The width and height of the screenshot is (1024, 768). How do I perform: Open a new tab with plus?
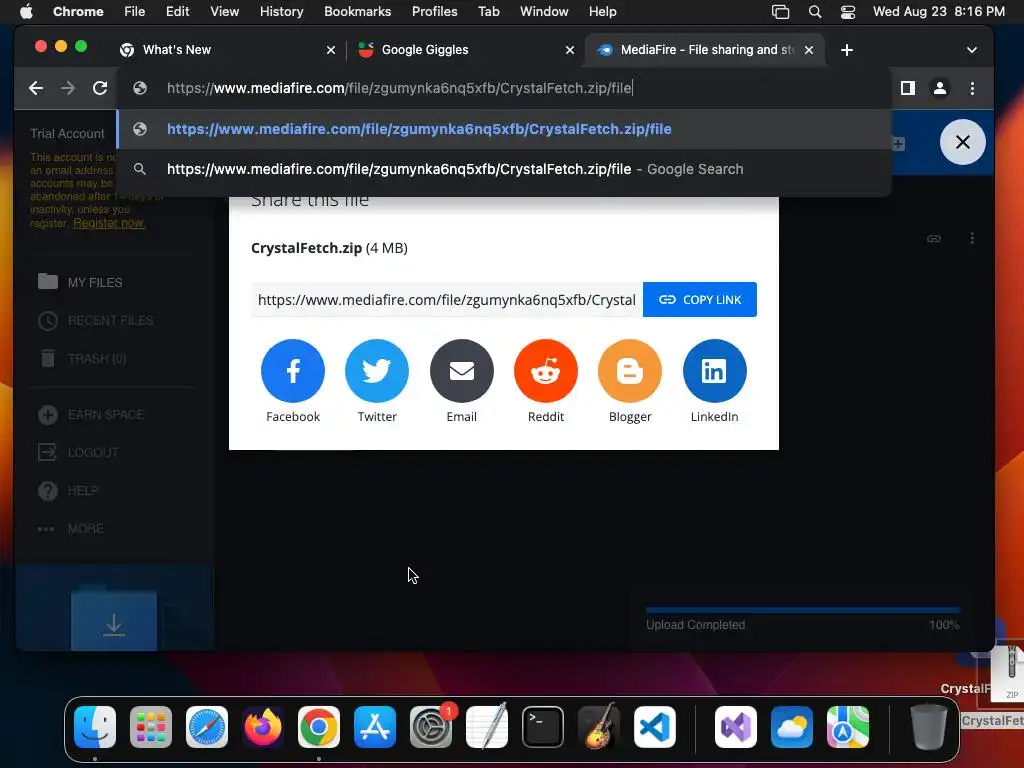847,50
